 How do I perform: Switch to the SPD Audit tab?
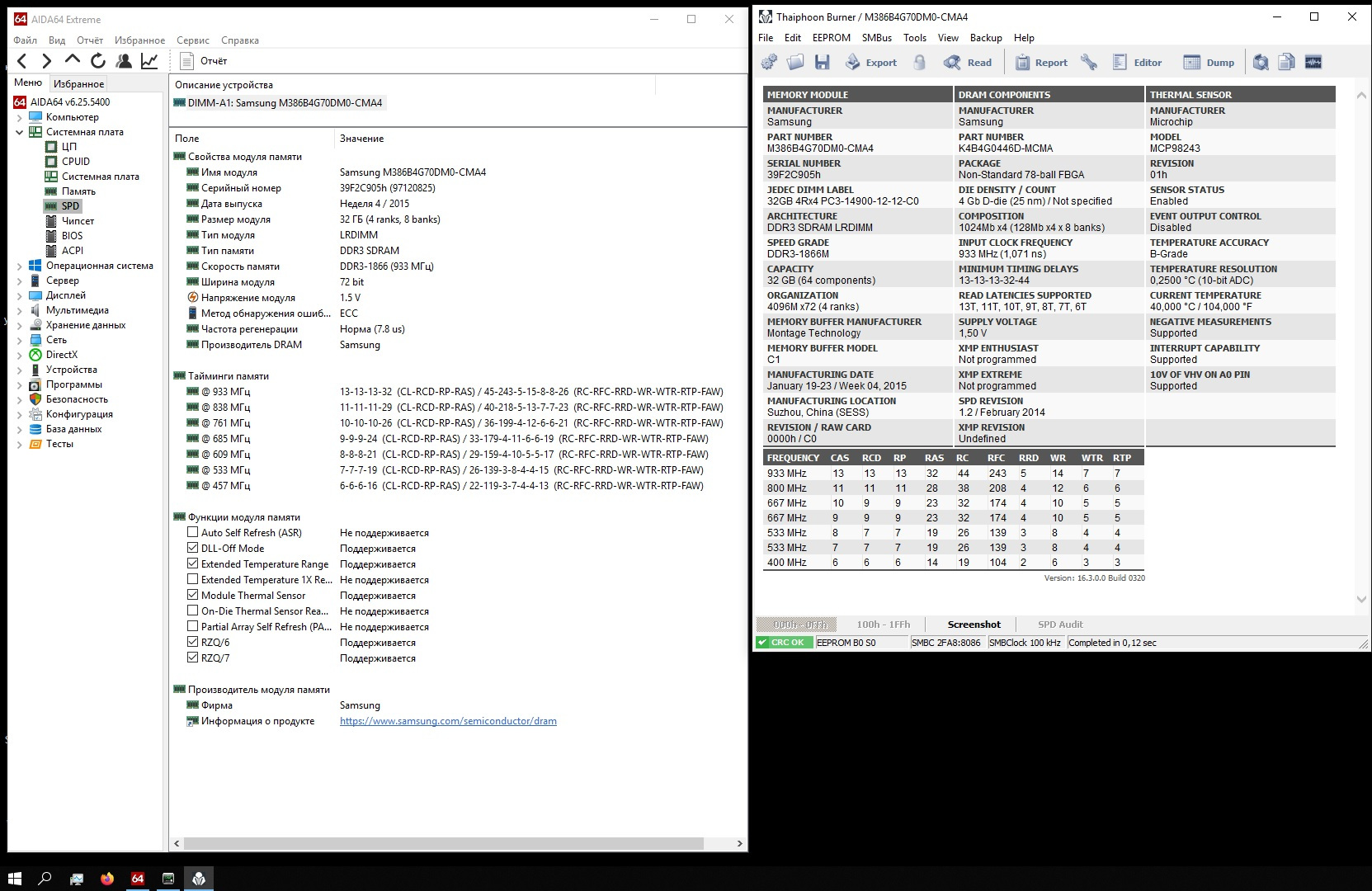click(x=1060, y=625)
